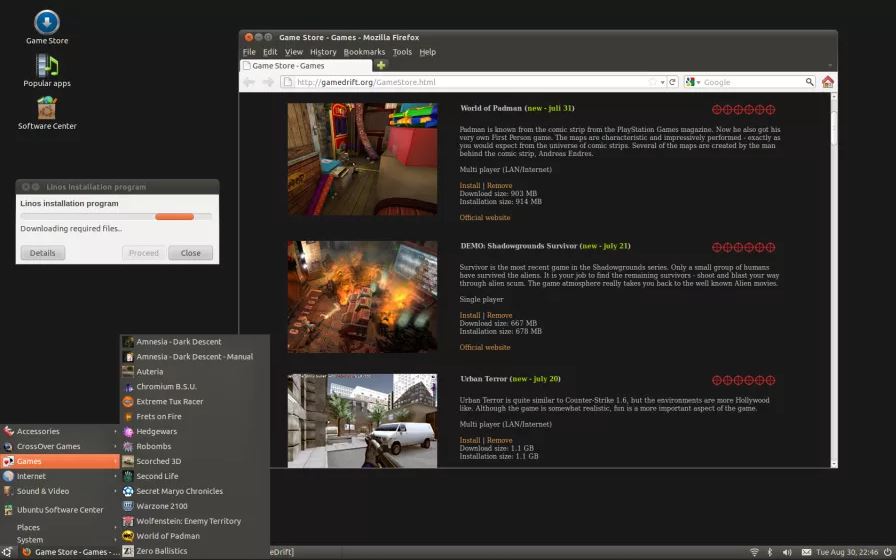Click the Firefox home button
The width and height of the screenshot is (896, 560).
[x=827, y=82]
